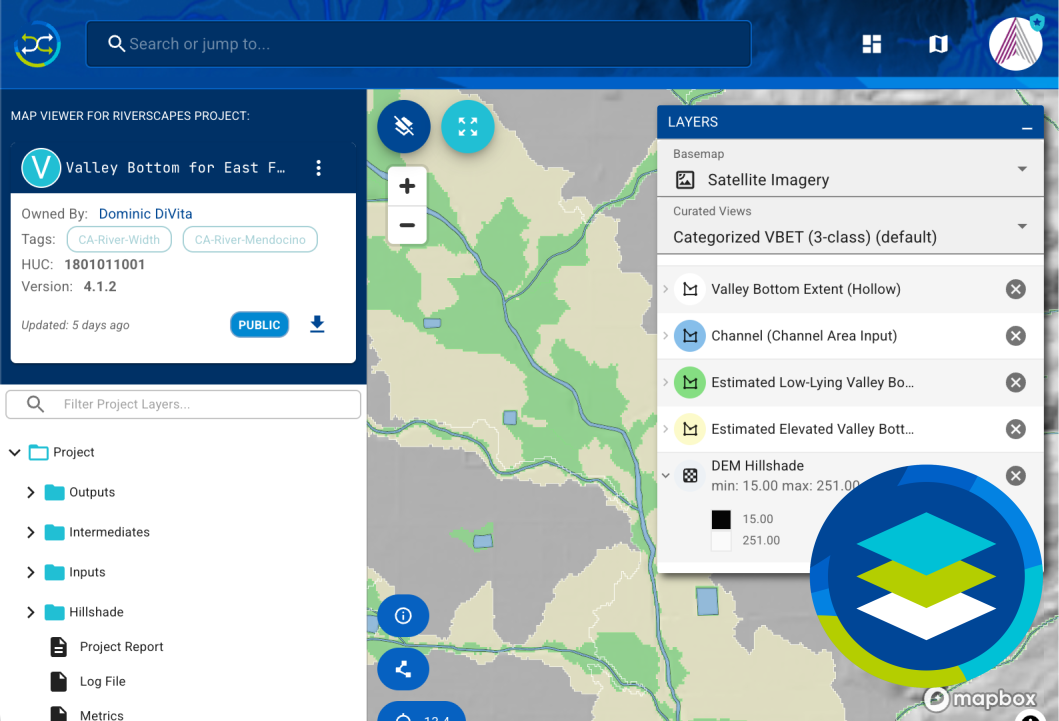Open the project three-dot options menu
The height and width of the screenshot is (721, 1059).
319,168
